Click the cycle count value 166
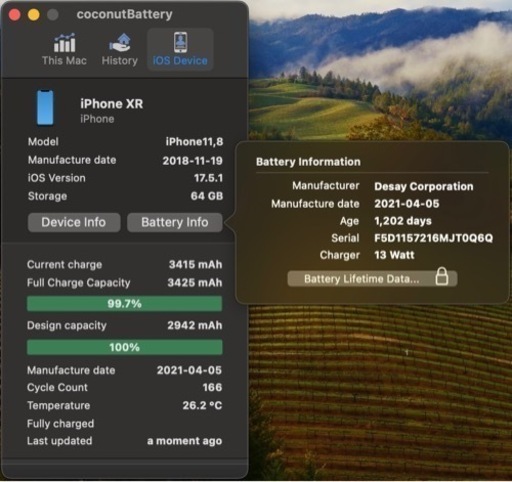512x482 pixels. coord(212,387)
